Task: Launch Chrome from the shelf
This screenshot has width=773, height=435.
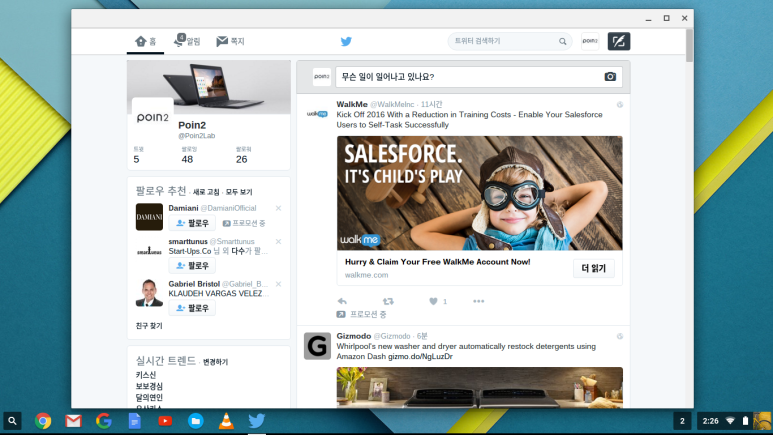Action: pyautogui.click(x=43, y=421)
